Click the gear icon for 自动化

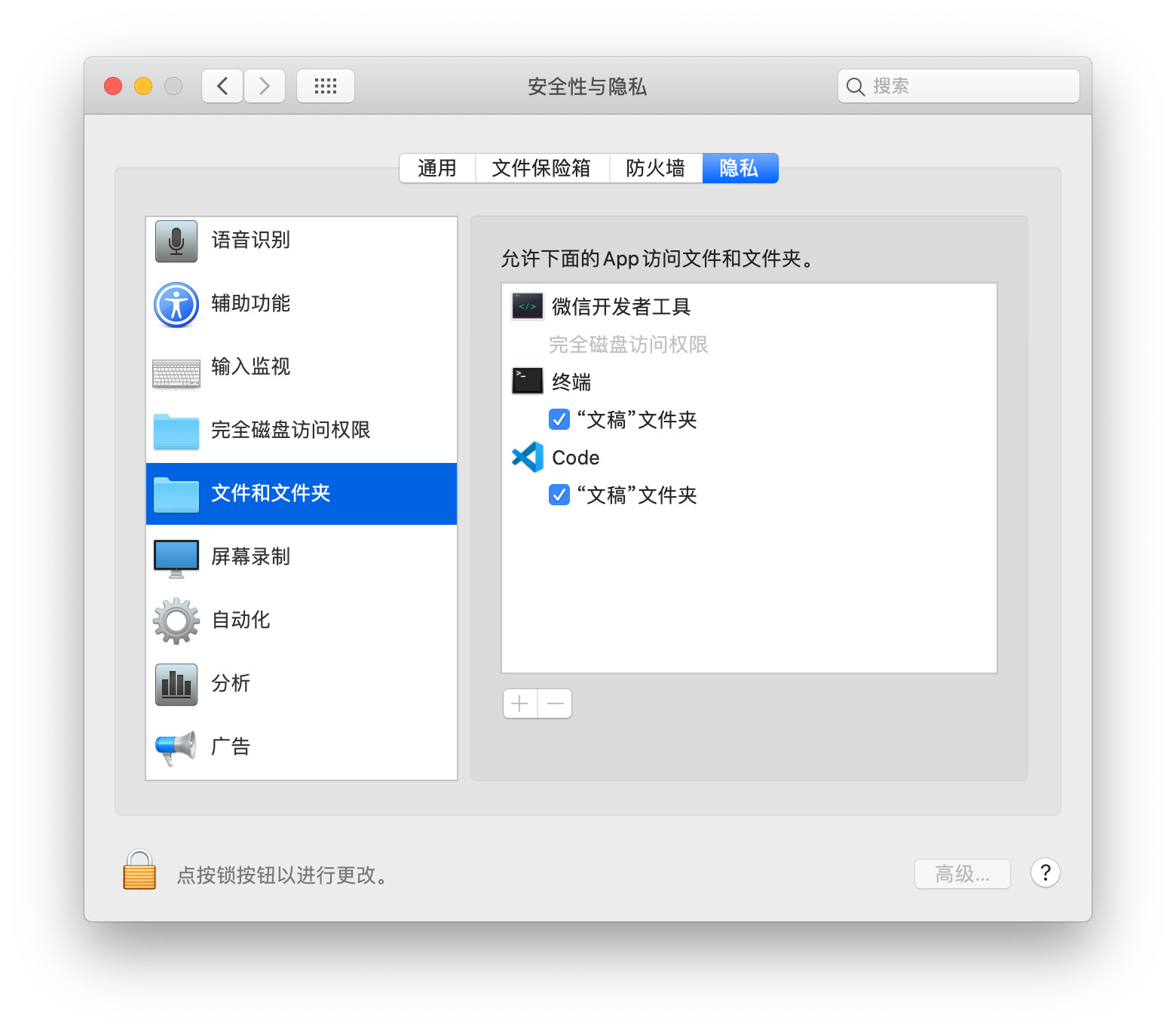pos(176,621)
